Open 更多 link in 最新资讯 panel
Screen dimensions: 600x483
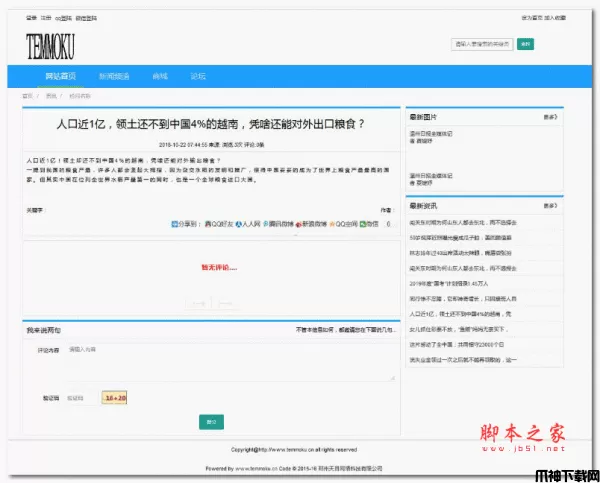click(x=550, y=203)
